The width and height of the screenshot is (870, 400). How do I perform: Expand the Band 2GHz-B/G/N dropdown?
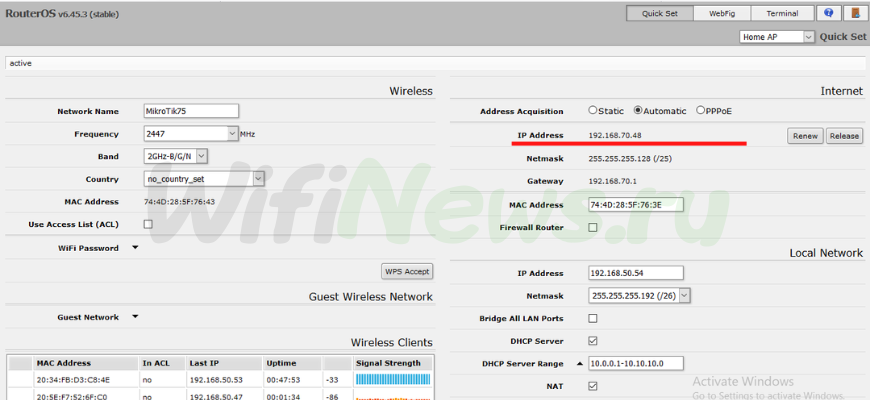pyautogui.click(x=202, y=157)
